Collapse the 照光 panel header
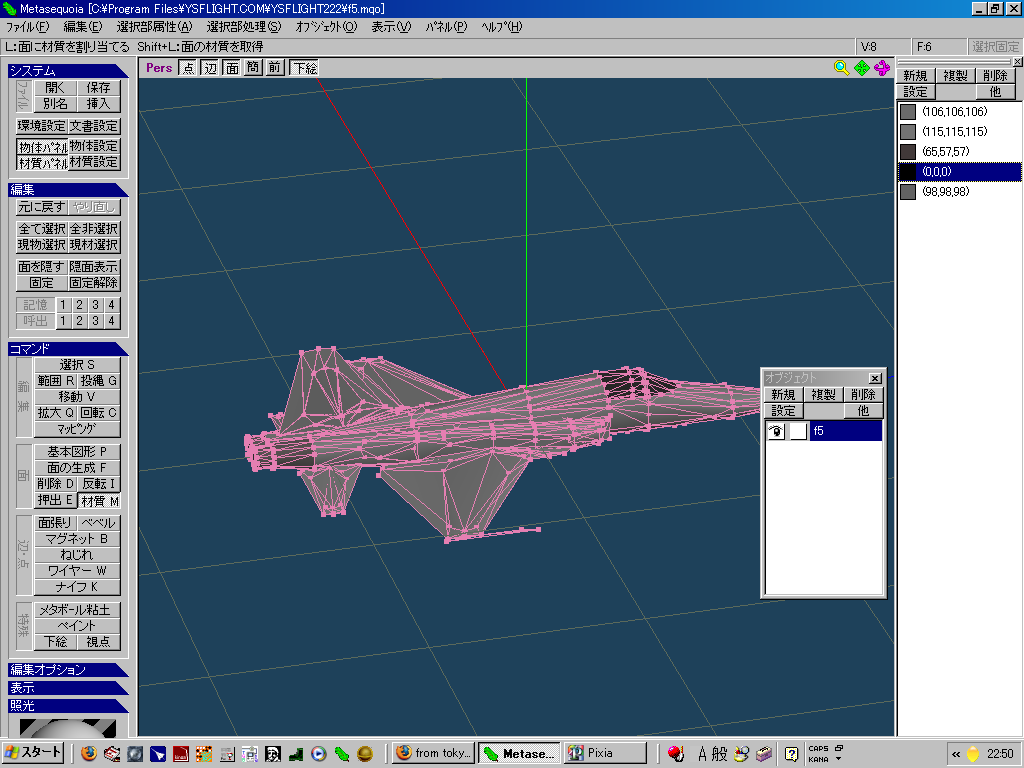Screen dimensions: 1024x768 tap(68, 705)
